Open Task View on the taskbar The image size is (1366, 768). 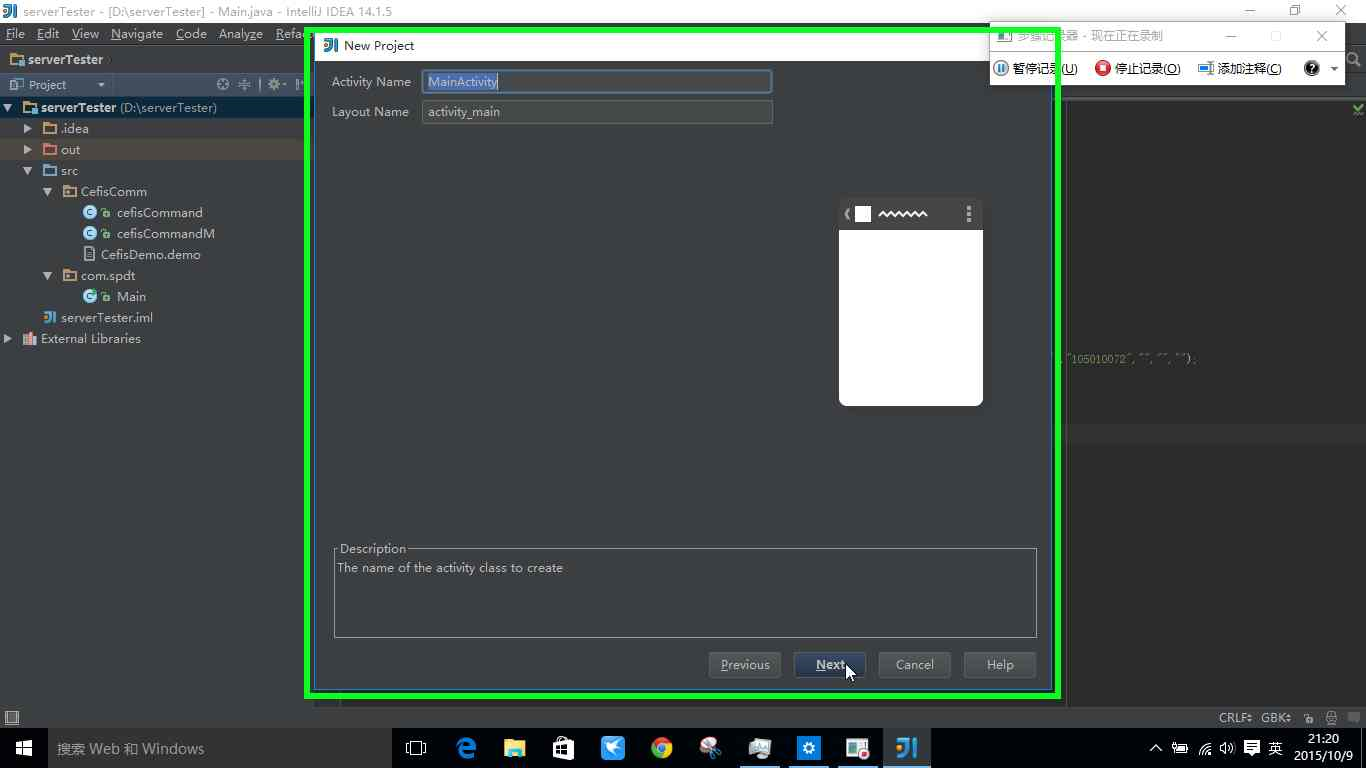416,748
